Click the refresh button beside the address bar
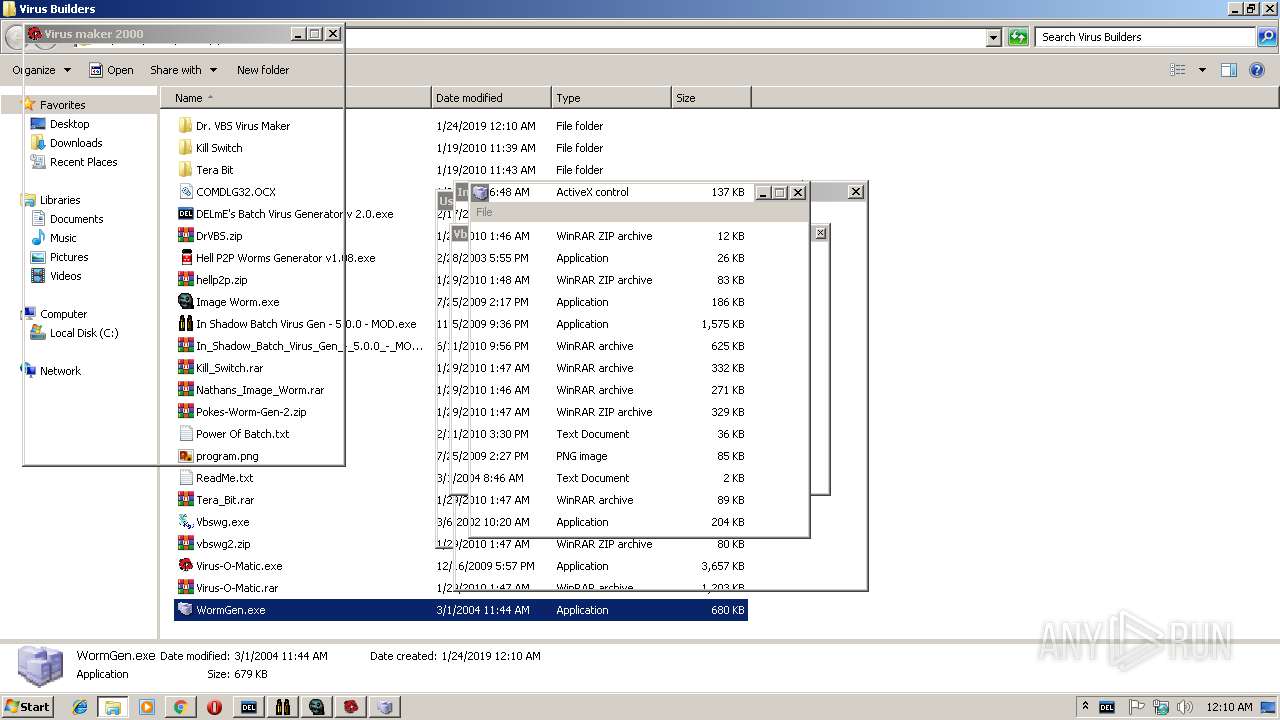 1018,37
